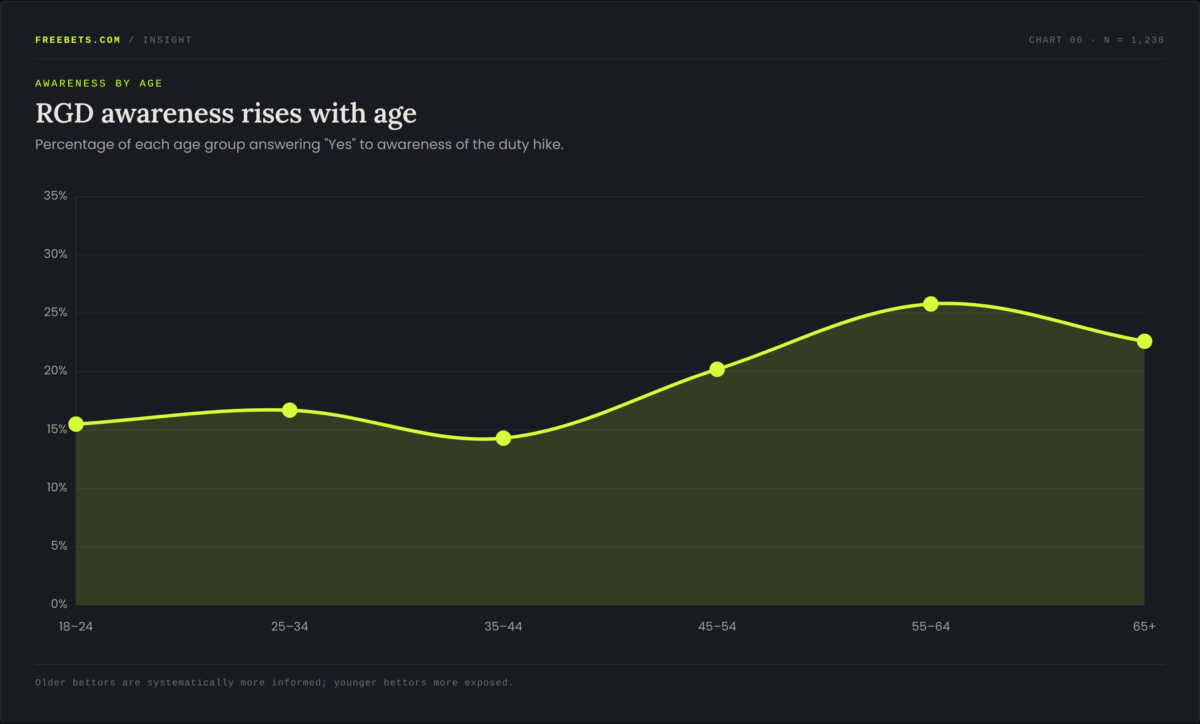Click the 18–24 data point marker

coord(76,424)
